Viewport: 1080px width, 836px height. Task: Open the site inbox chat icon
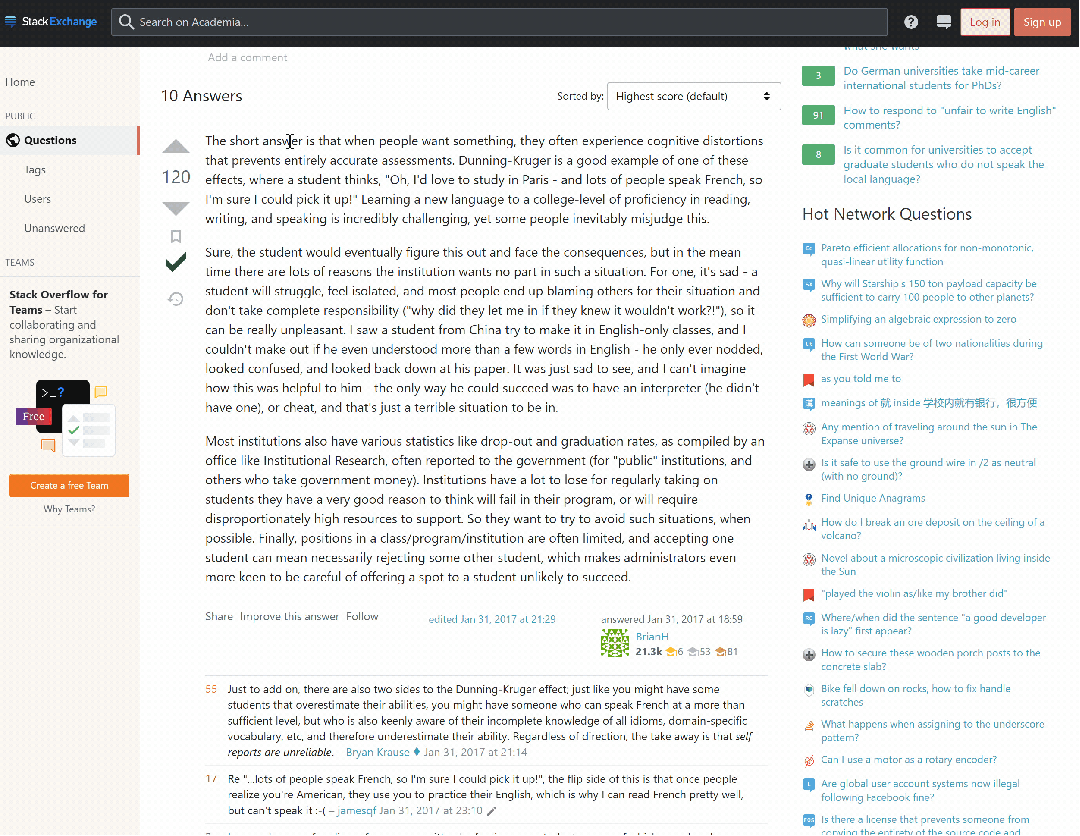click(944, 22)
